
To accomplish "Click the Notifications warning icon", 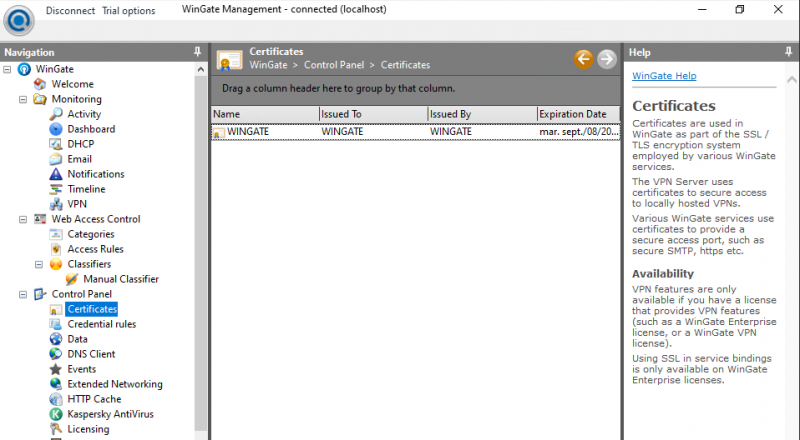I will [56, 174].
